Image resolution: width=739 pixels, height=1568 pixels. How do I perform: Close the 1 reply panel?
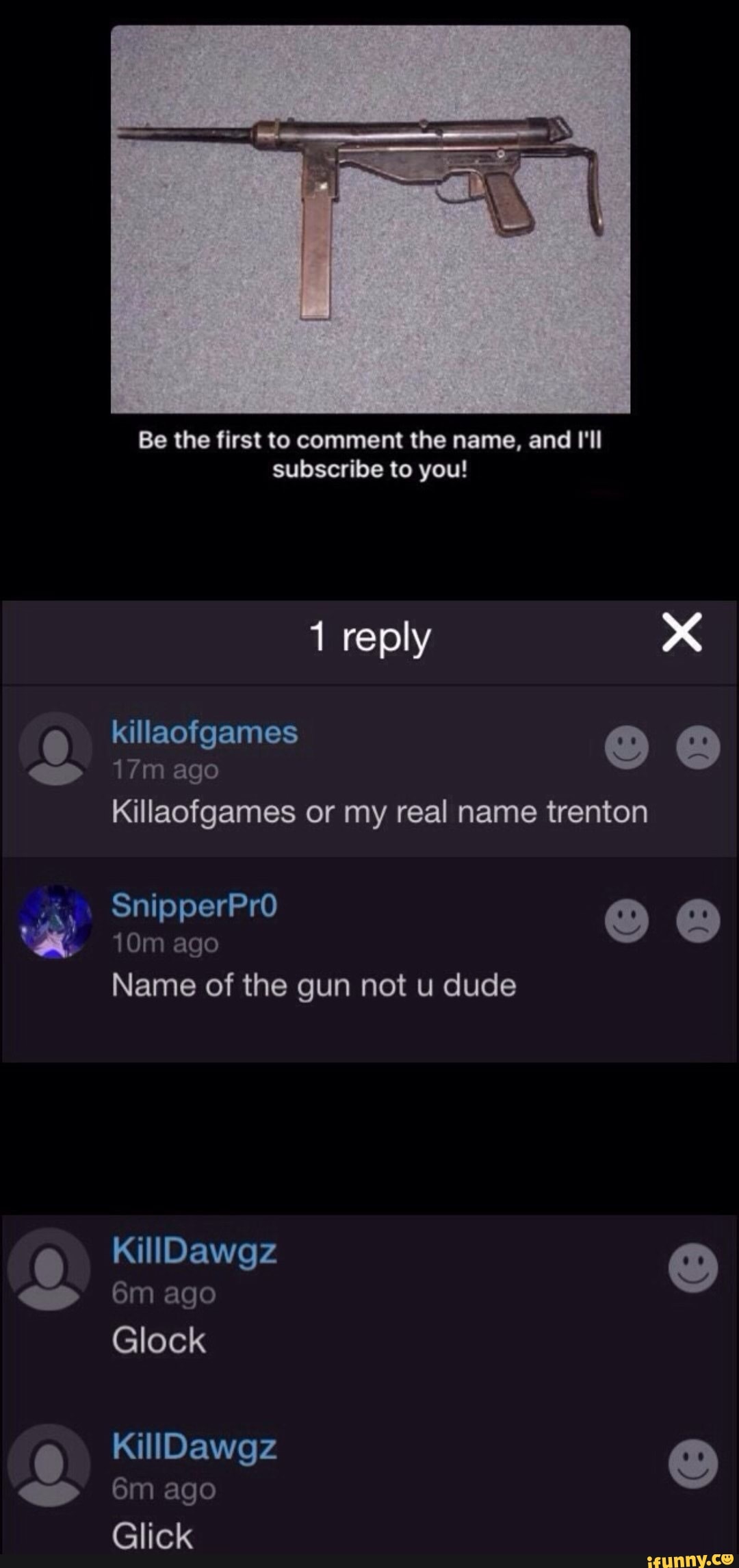coord(682,633)
